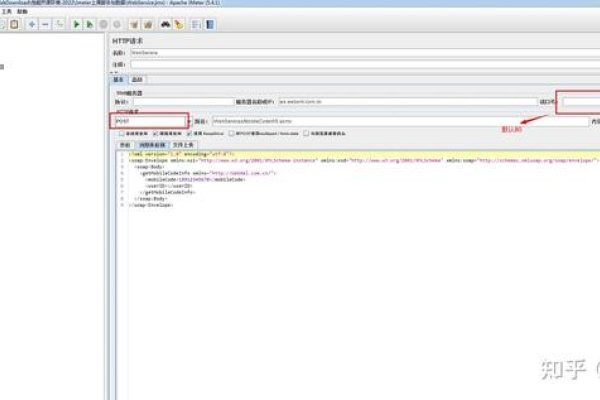600x400 pixels.
Task: Toggle the 跟随重定向 checkbox
Action: [155, 134]
